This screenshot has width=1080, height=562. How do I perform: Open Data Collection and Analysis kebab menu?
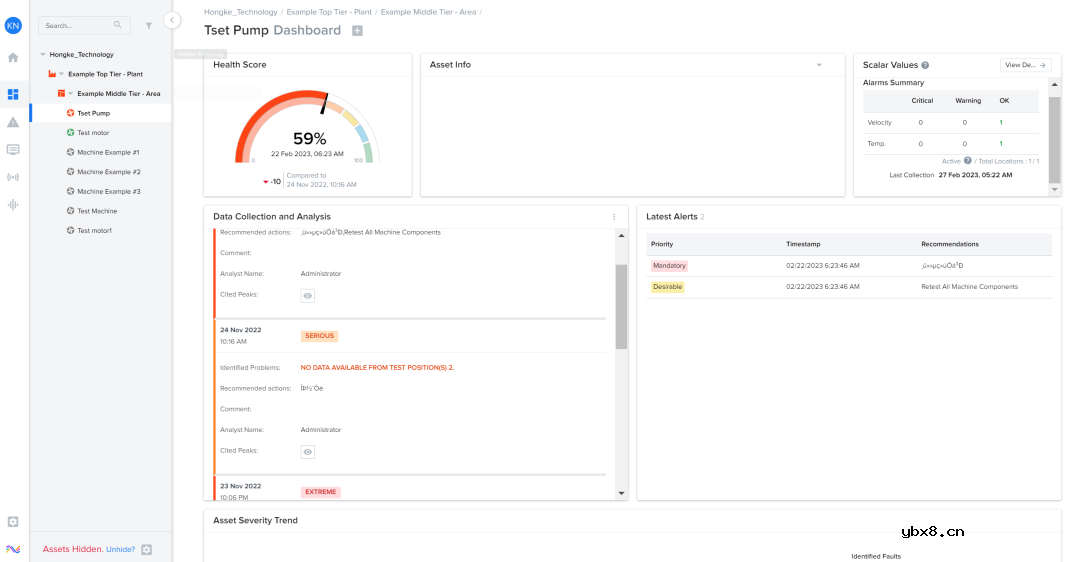(x=614, y=217)
